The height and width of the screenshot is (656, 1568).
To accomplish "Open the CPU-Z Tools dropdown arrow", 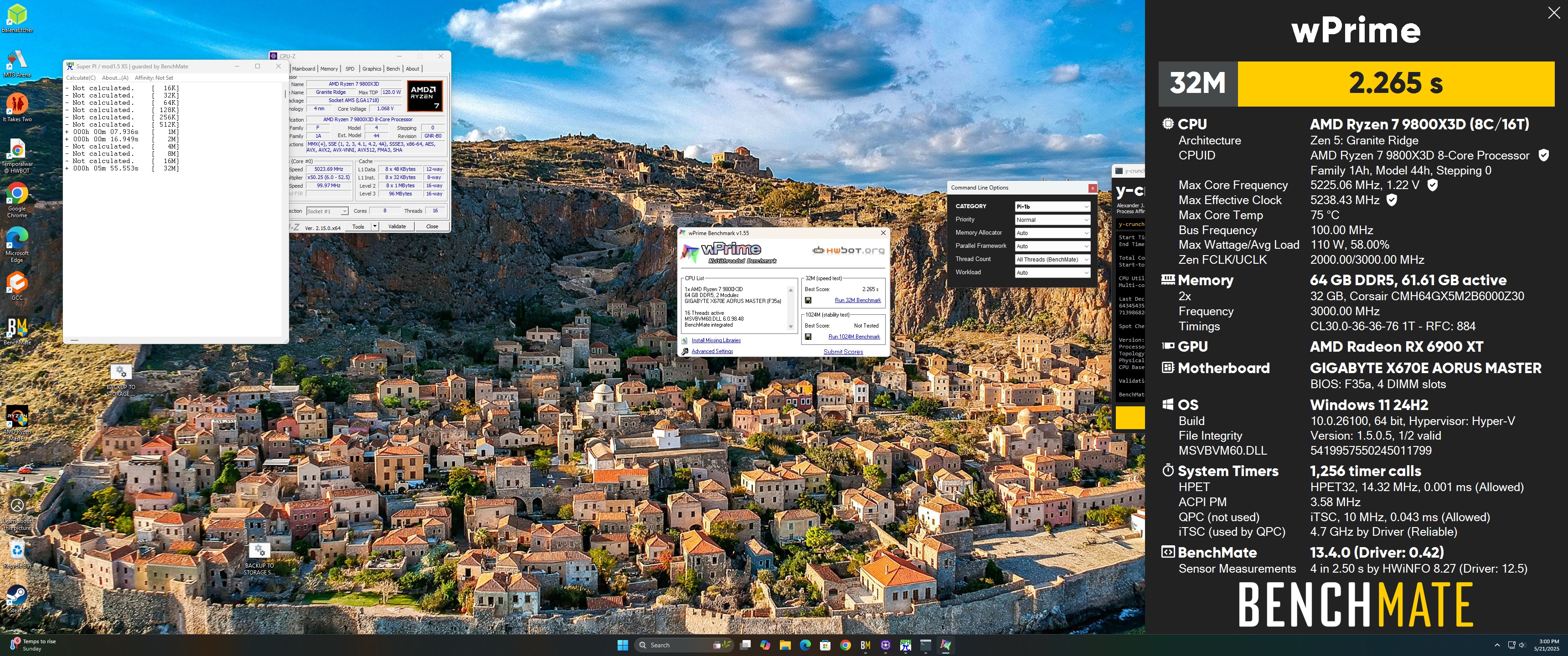I will (x=375, y=226).
